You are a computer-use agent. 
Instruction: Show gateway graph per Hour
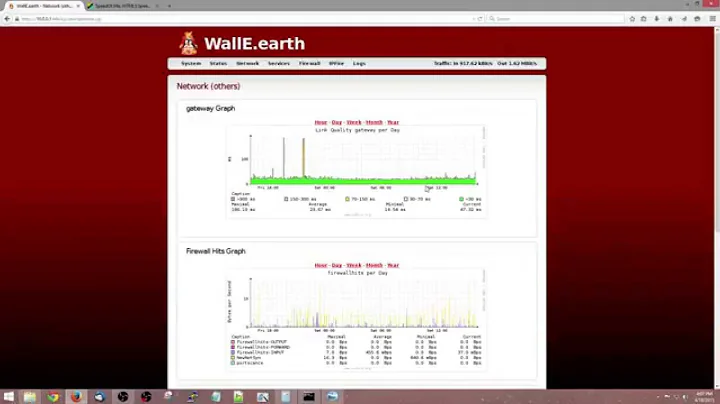pos(321,123)
